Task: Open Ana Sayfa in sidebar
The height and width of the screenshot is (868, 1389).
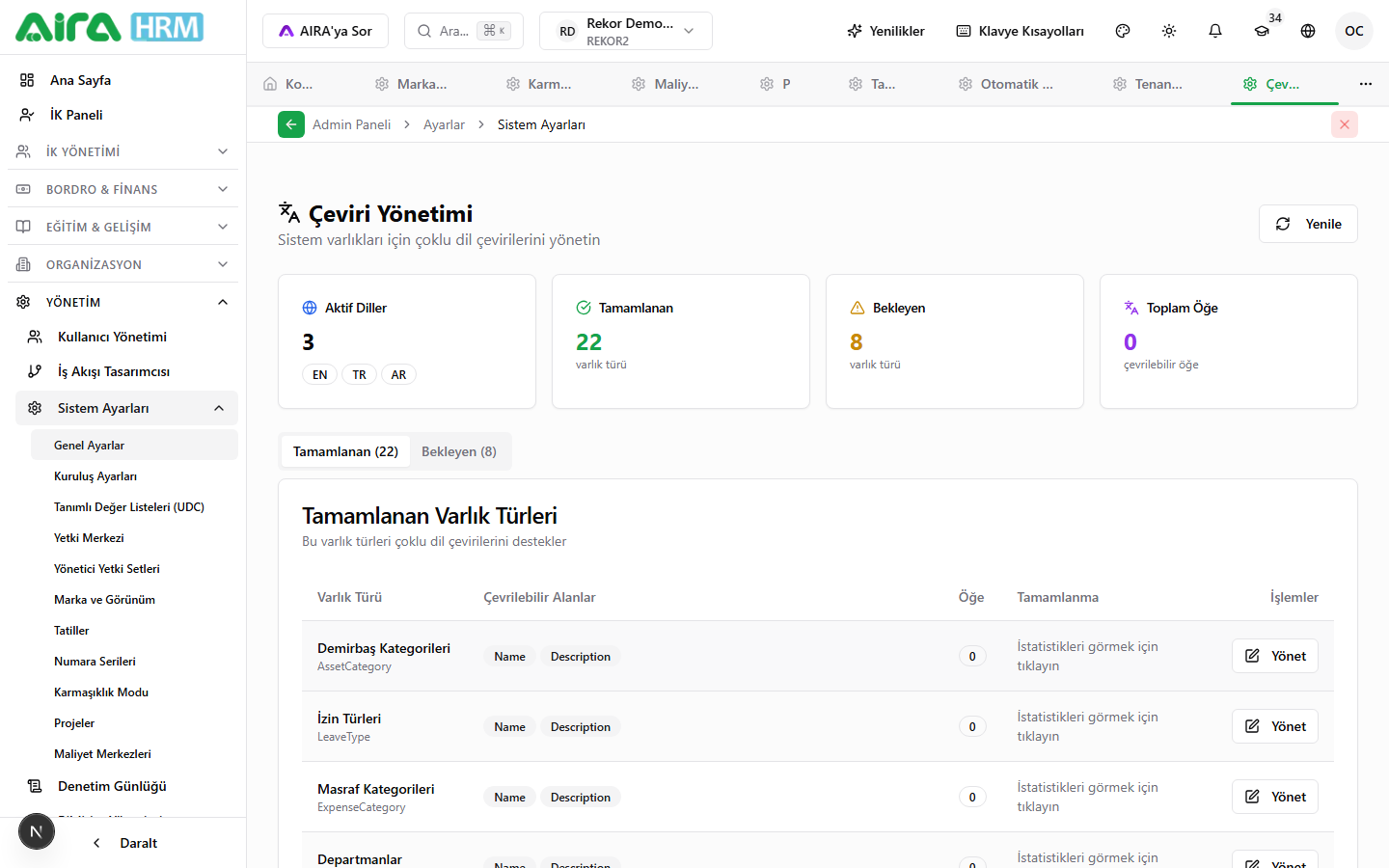Action: (123, 80)
